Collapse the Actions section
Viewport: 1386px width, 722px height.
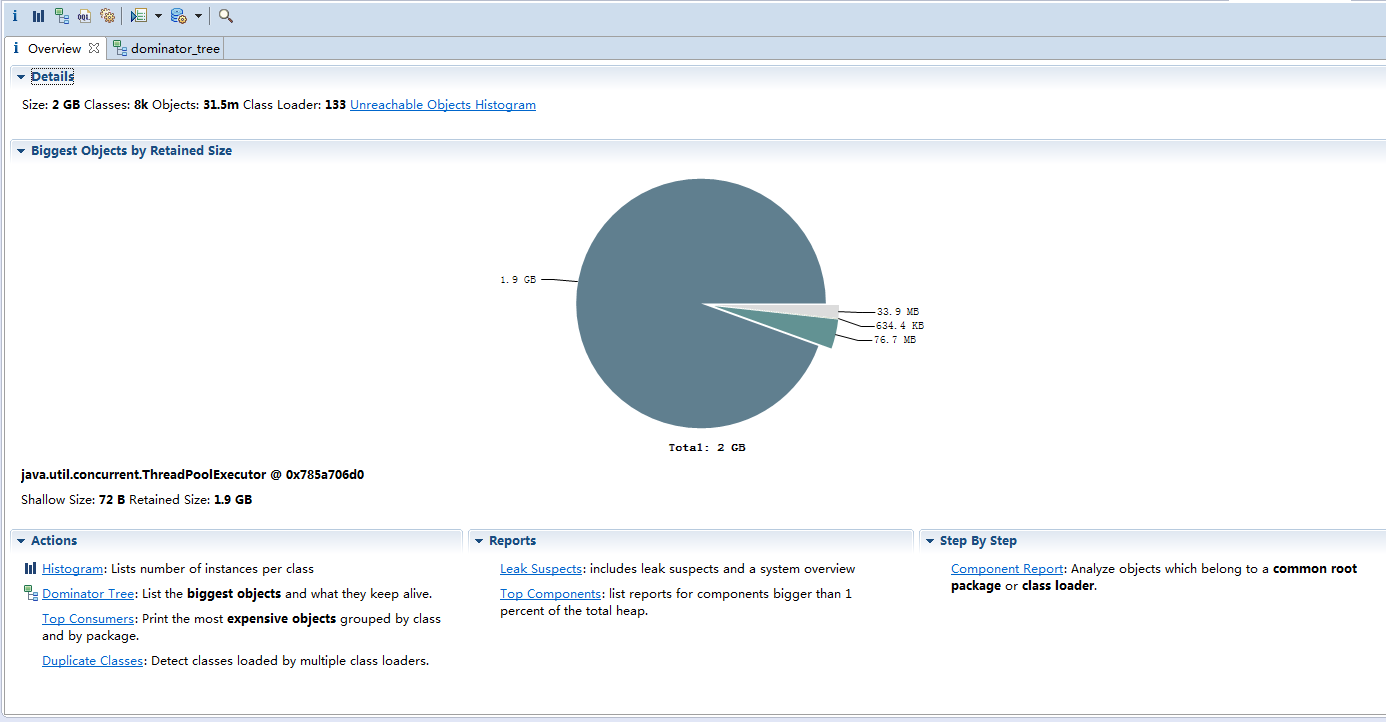[21, 541]
